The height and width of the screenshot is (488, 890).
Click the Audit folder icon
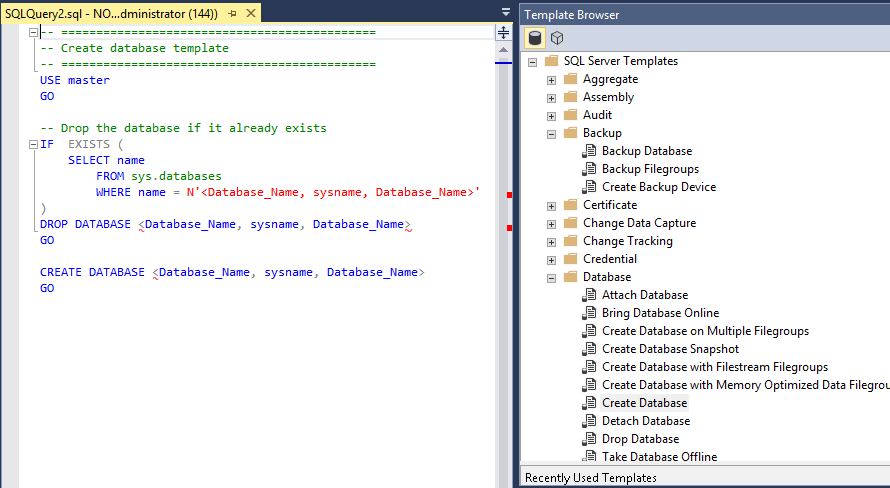pyautogui.click(x=570, y=115)
